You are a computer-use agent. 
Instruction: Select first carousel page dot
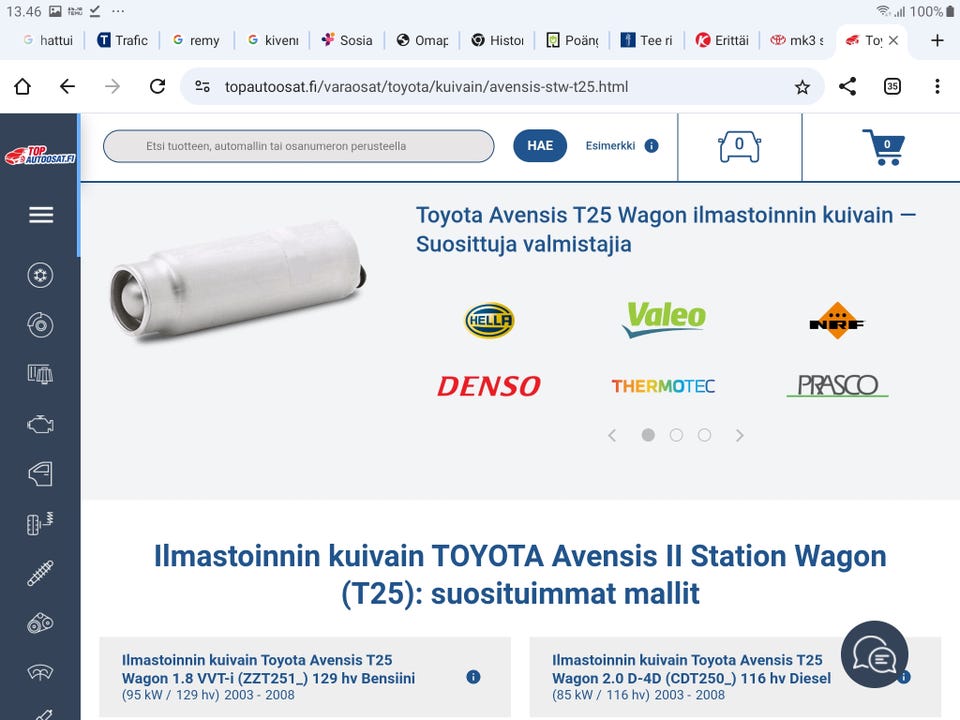point(648,435)
